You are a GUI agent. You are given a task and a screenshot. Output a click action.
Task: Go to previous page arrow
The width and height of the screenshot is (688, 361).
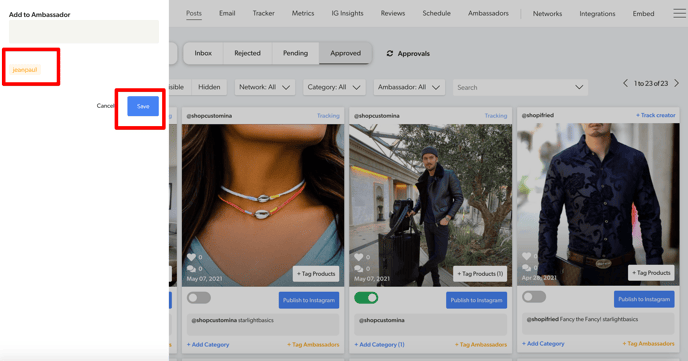[625, 83]
